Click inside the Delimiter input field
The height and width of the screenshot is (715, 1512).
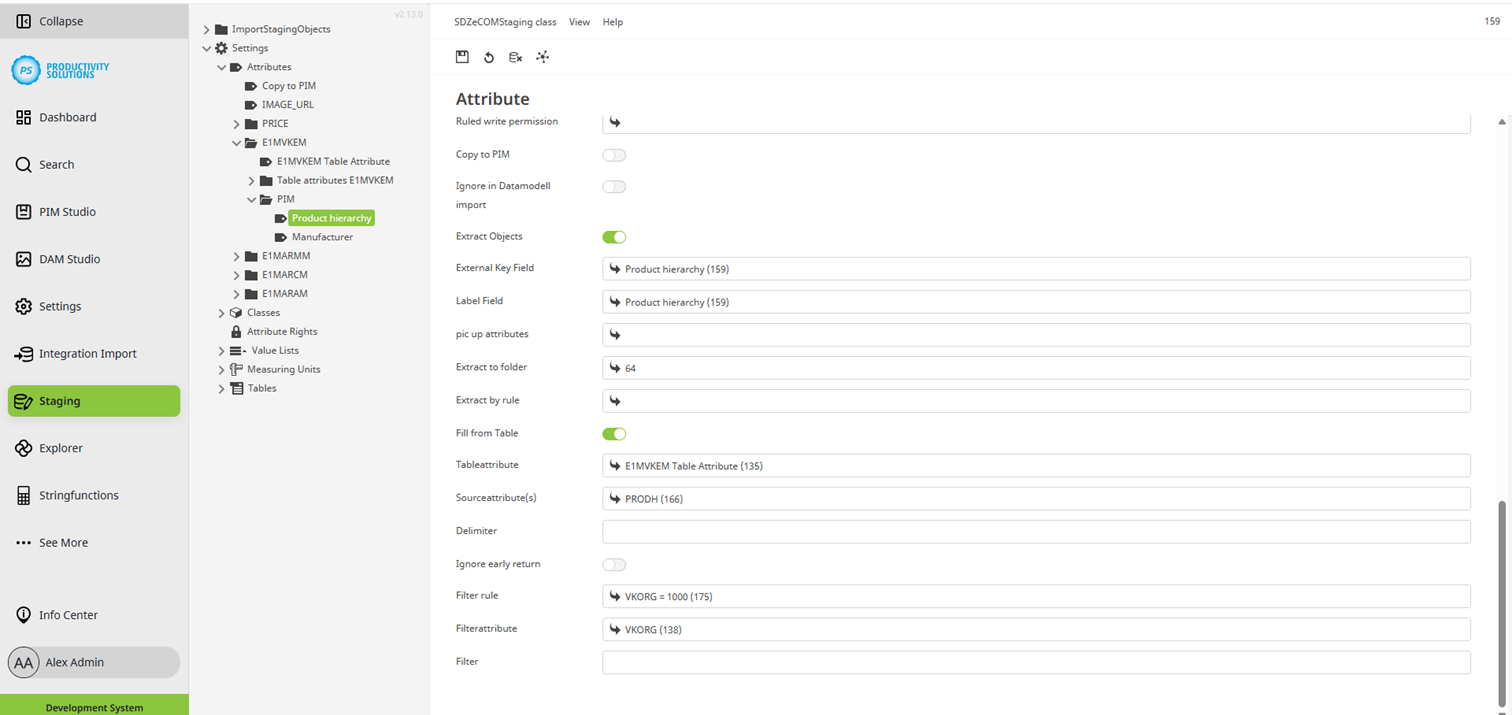point(1035,531)
